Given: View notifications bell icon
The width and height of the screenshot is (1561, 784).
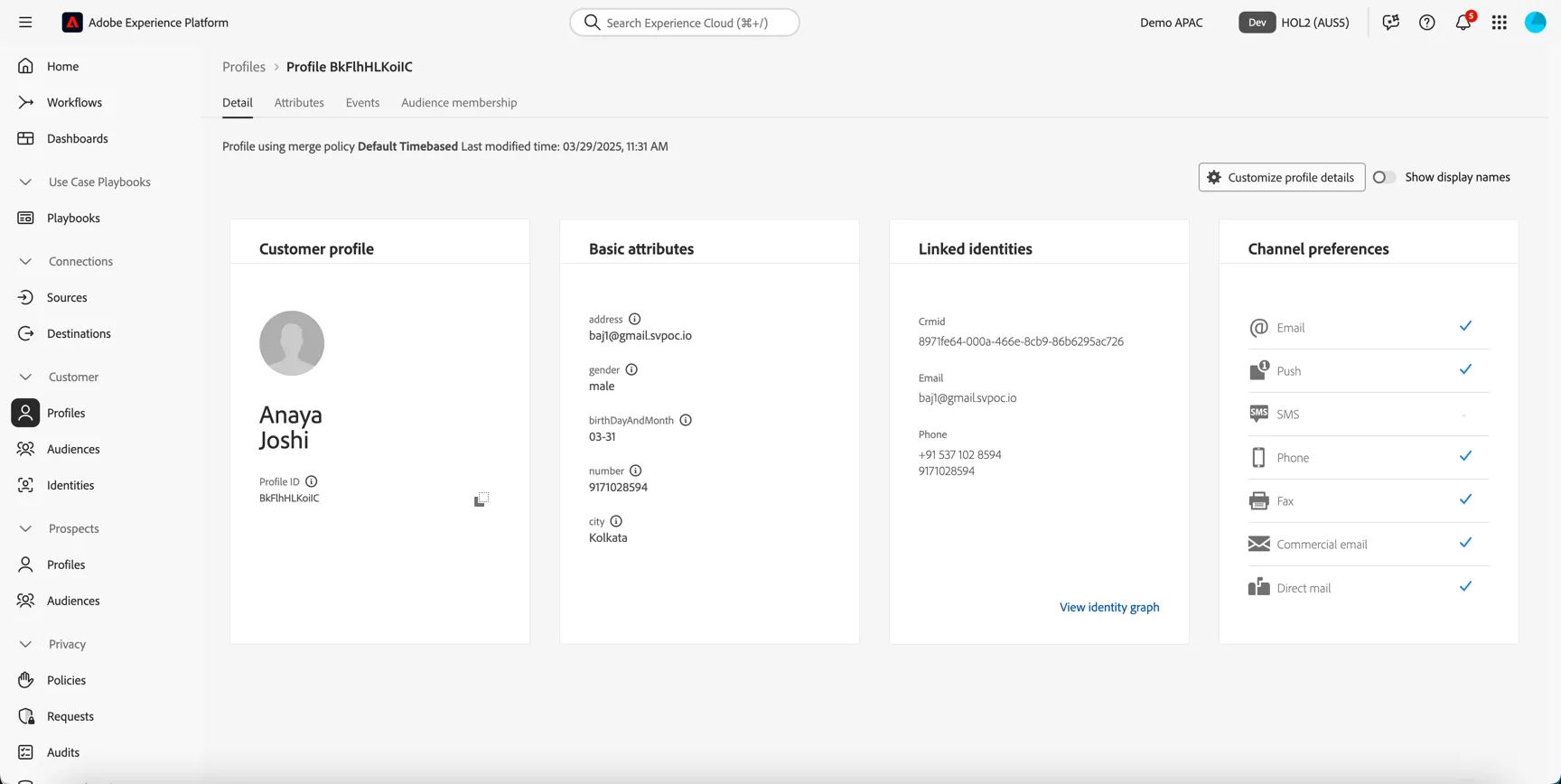Looking at the screenshot, I should 1463,23.
